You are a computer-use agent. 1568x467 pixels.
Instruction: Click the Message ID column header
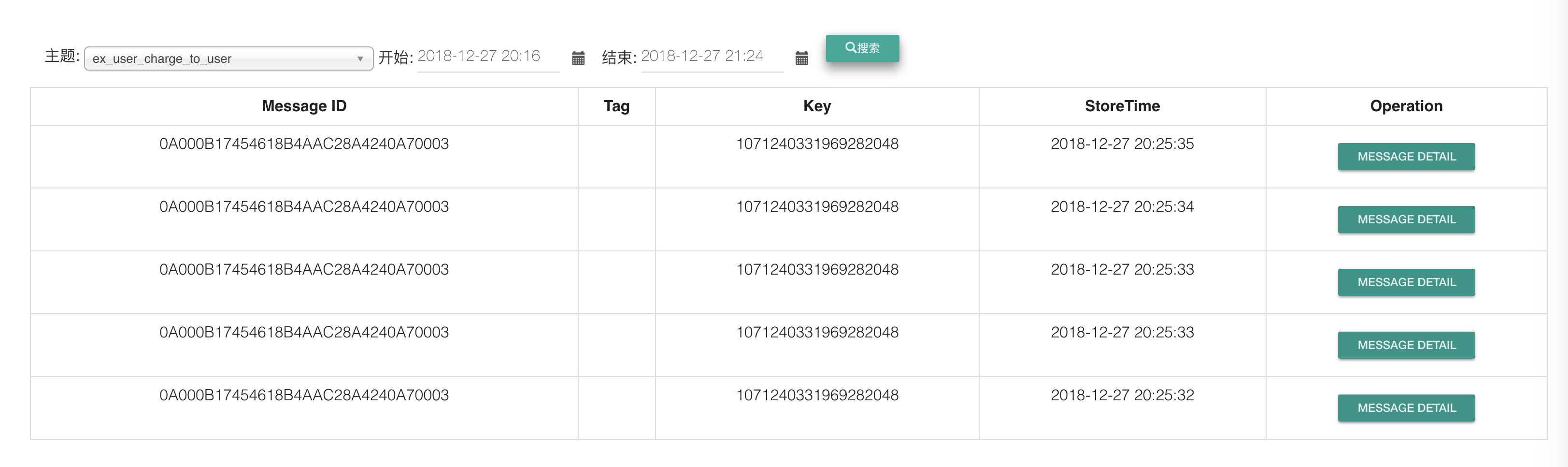pyautogui.click(x=303, y=105)
